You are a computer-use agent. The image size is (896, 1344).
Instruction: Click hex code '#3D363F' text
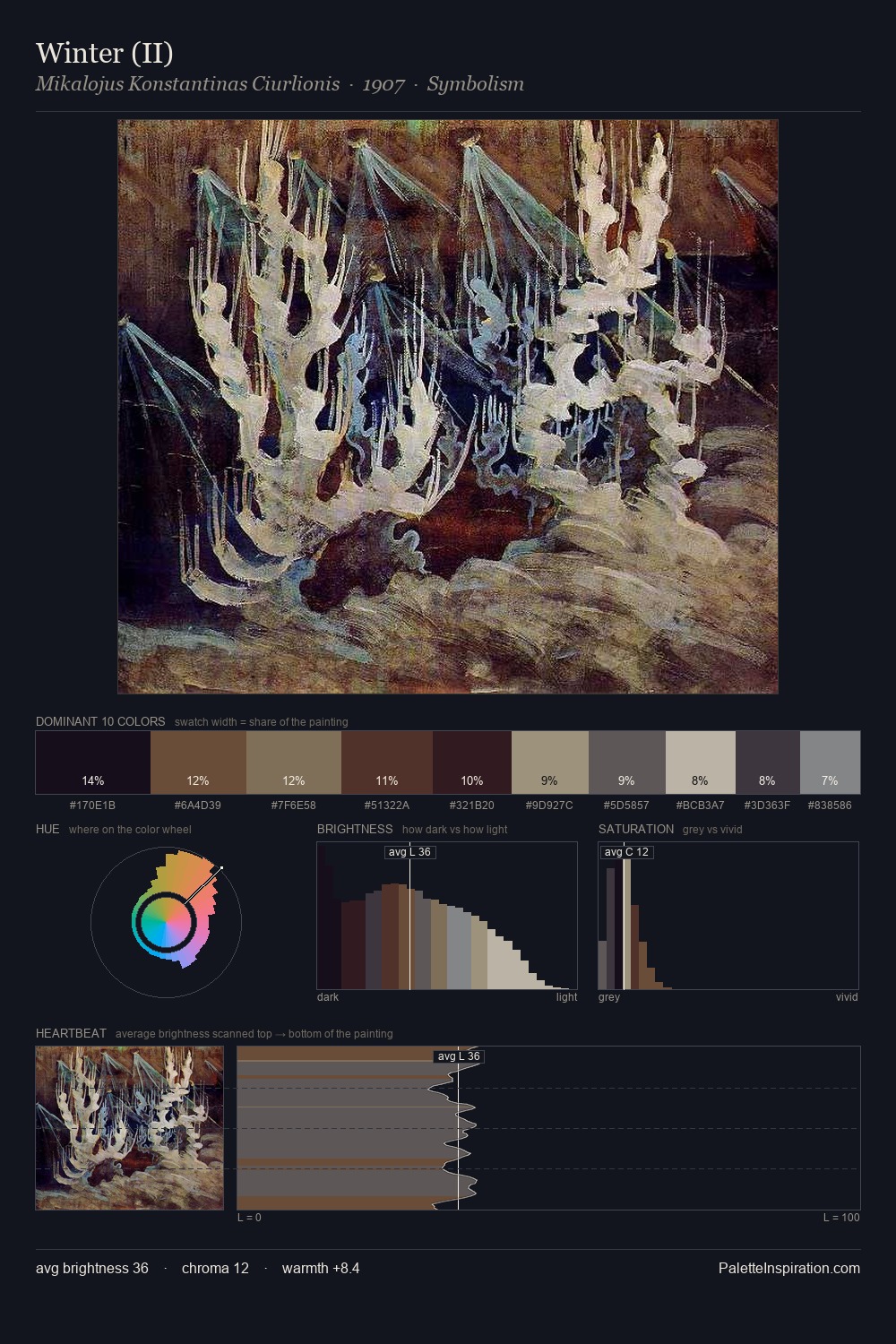(767, 805)
